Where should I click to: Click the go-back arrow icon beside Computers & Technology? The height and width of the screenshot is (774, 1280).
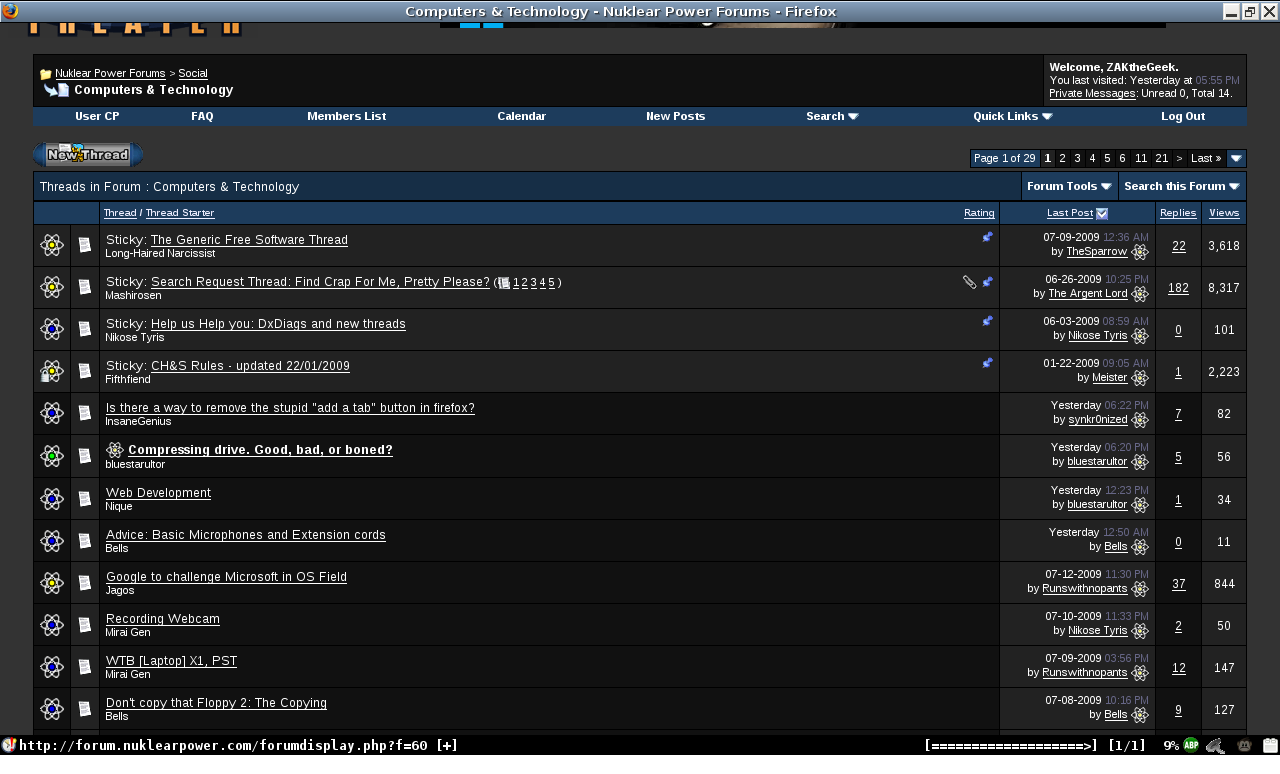(56, 90)
